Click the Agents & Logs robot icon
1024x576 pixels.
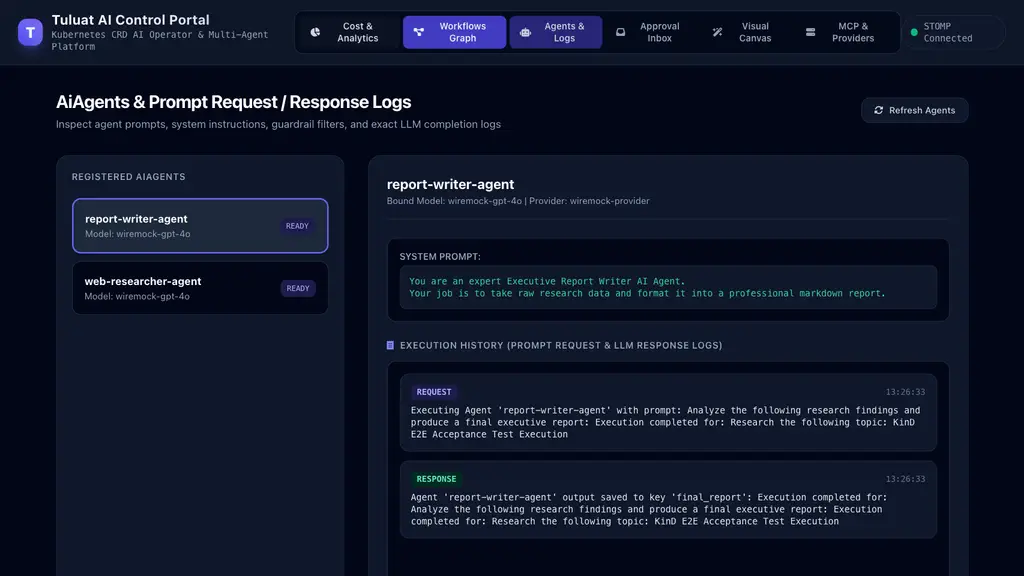click(x=525, y=32)
